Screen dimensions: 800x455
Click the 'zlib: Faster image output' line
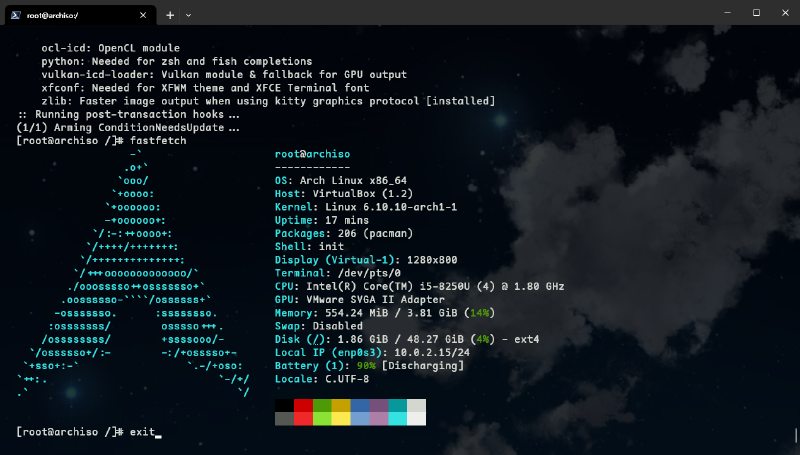point(268,102)
